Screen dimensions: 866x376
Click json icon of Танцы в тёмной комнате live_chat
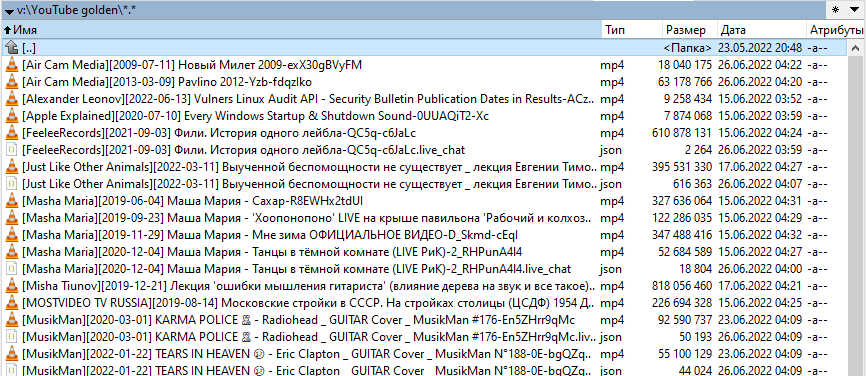tap(11, 269)
